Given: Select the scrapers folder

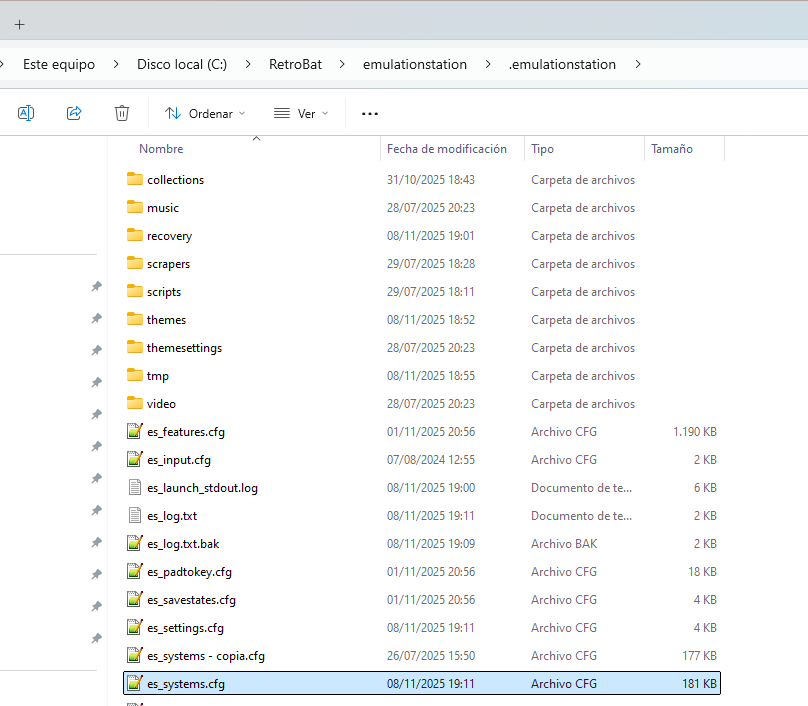Looking at the screenshot, I should click(x=168, y=264).
